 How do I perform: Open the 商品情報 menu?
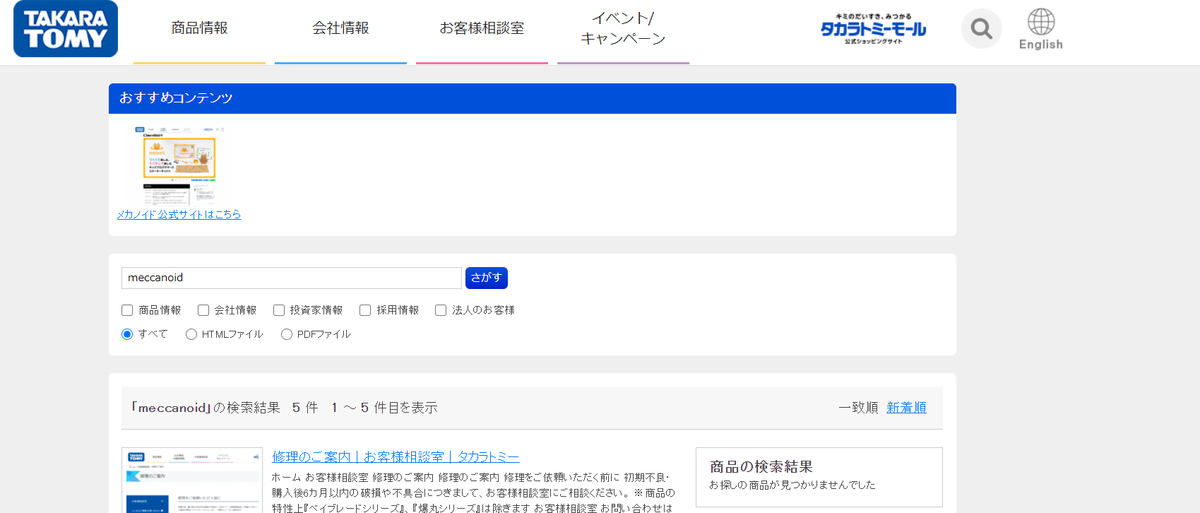199,28
